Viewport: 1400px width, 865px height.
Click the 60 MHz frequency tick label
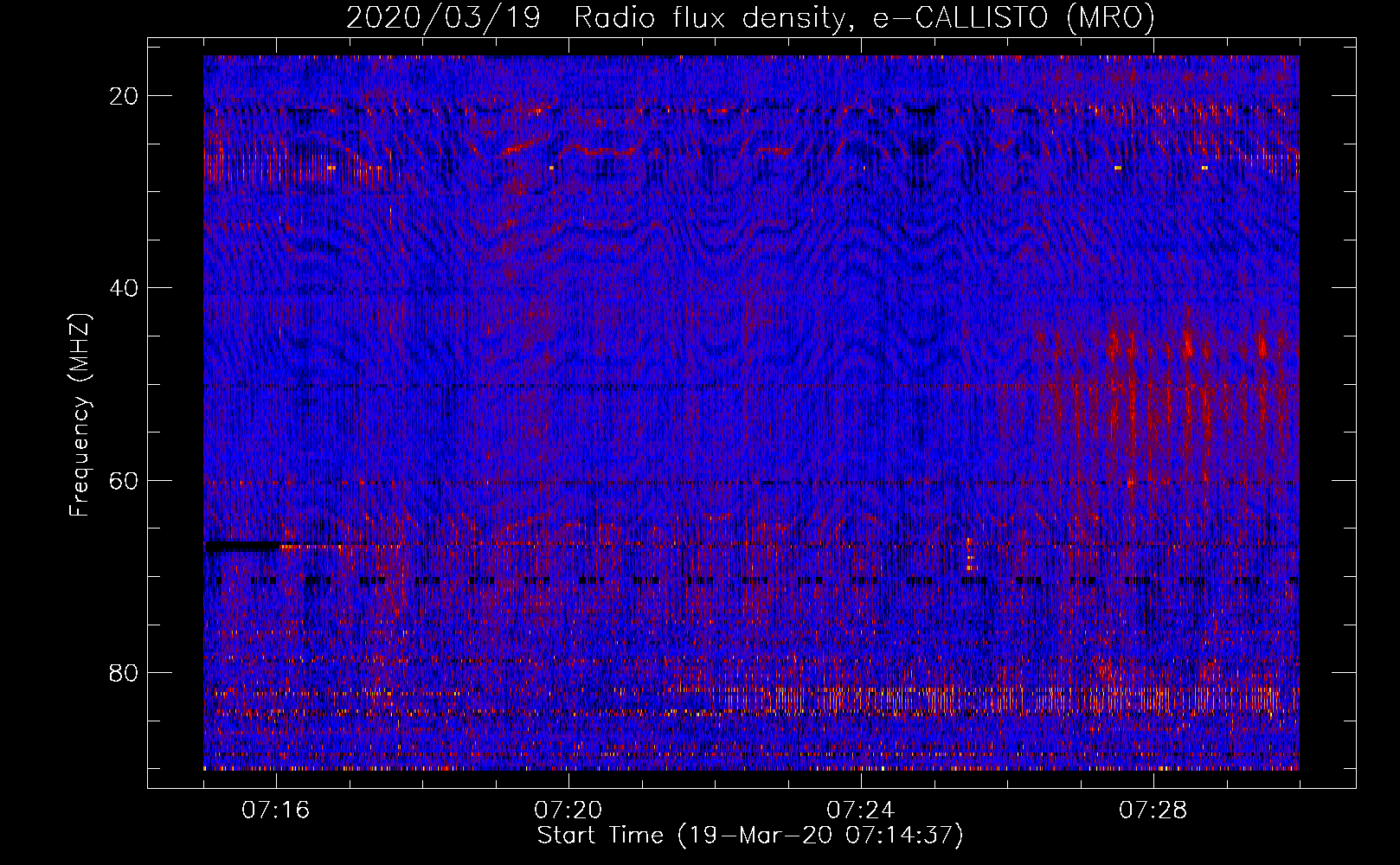[125, 480]
